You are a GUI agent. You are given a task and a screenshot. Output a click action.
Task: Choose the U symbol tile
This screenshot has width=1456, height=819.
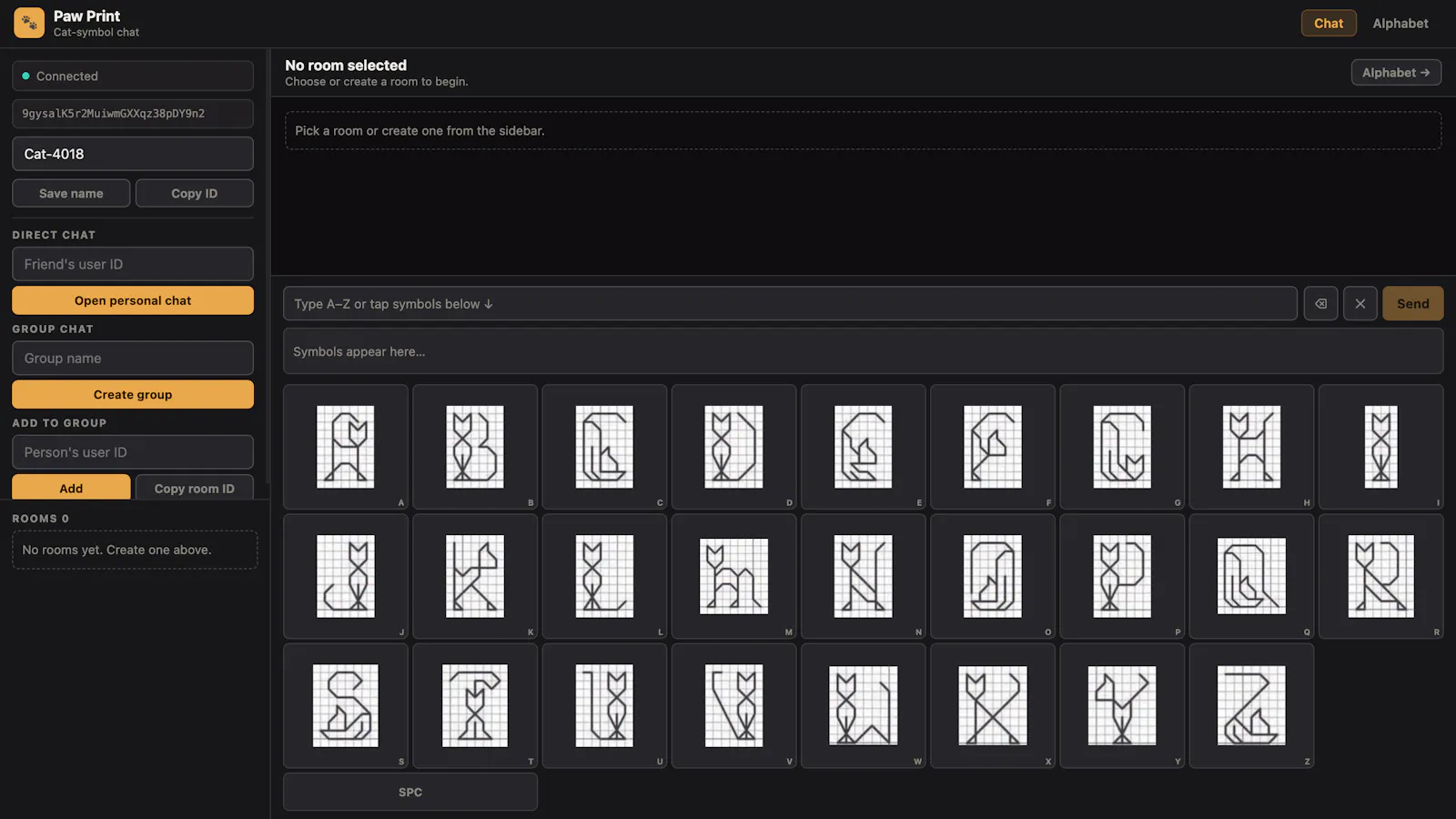[x=604, y=706]
